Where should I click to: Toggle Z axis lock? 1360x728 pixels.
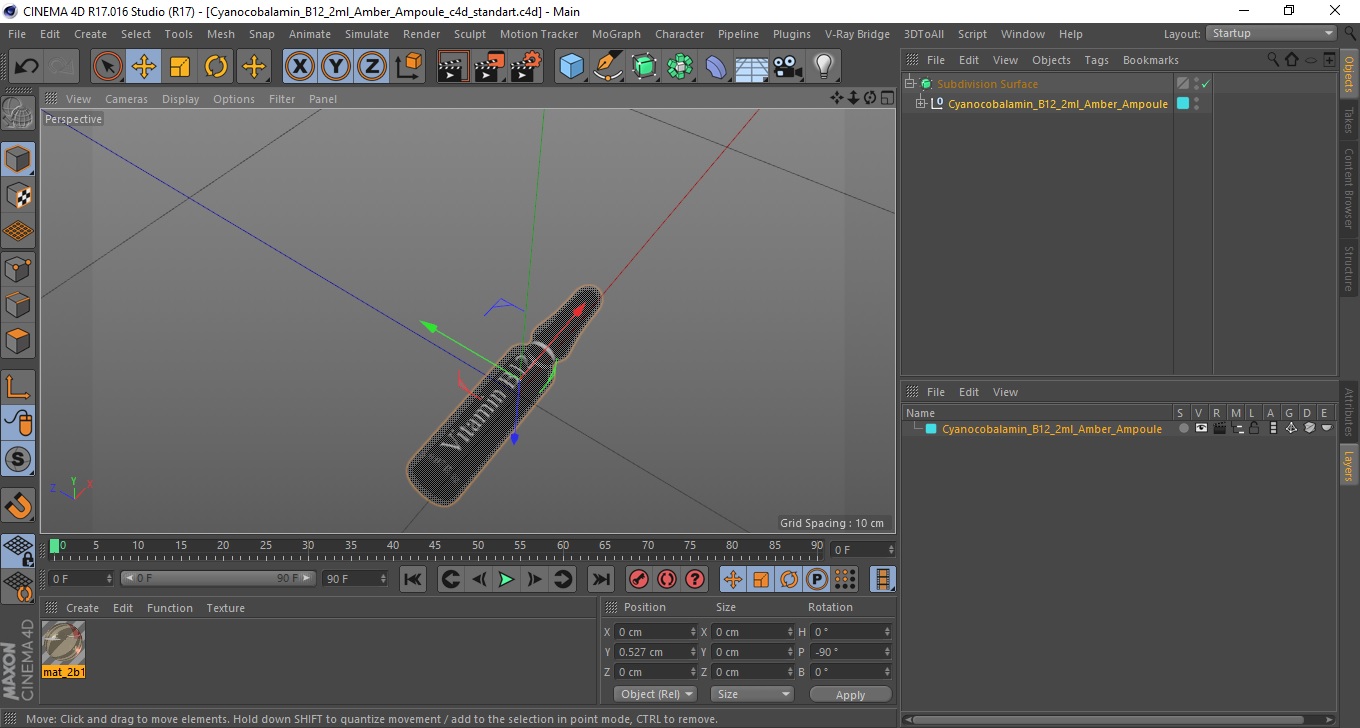(372, 67)
